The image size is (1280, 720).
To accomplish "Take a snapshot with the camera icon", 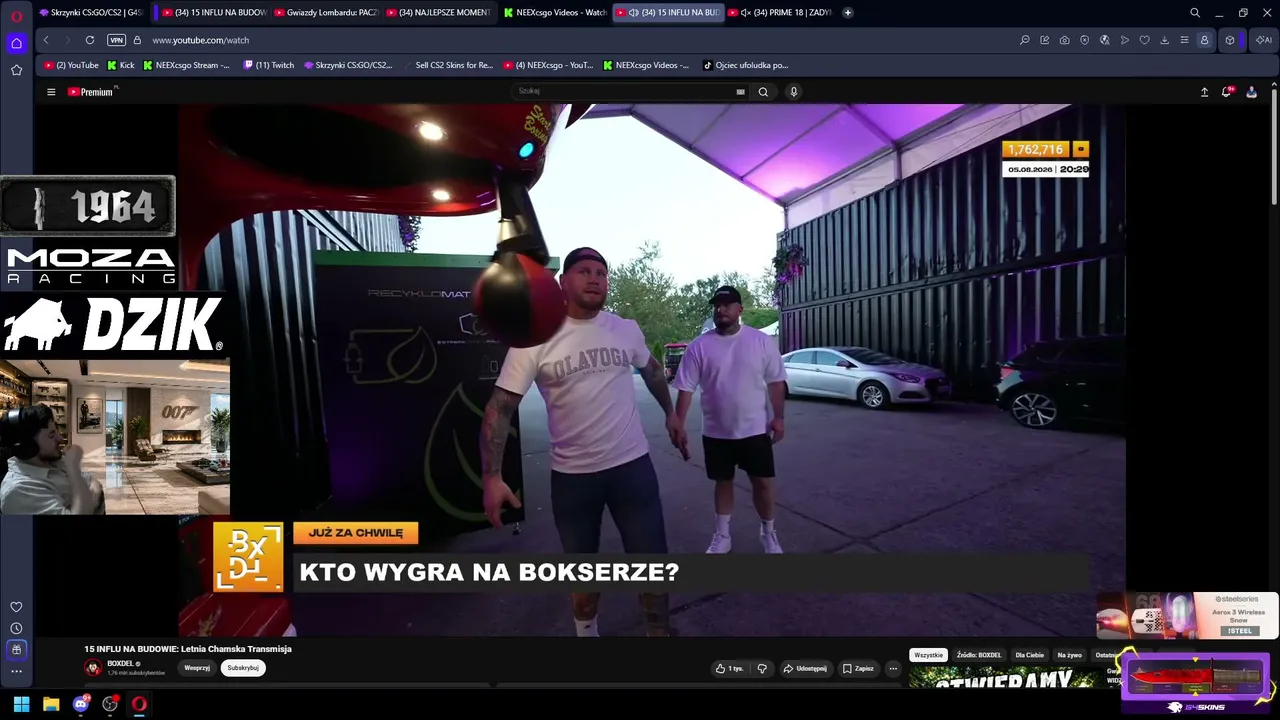I will [x=1064, y=40].
